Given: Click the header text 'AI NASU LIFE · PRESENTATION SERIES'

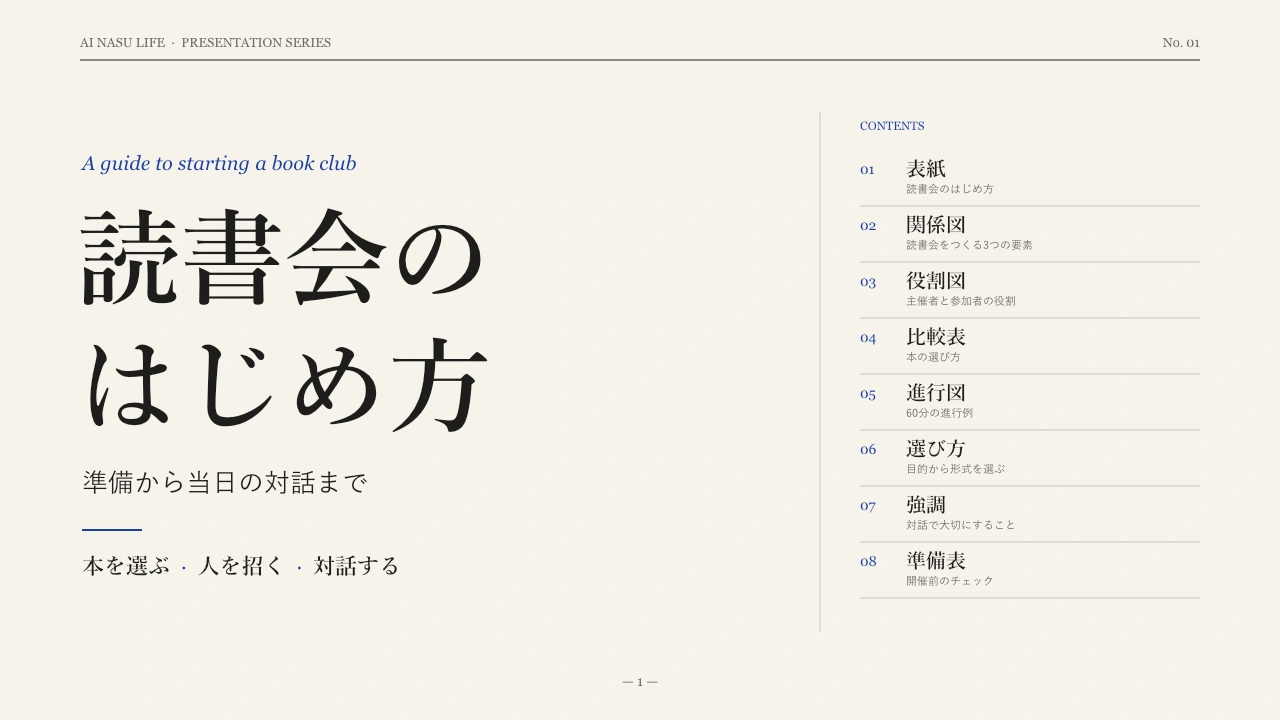Looking at the screenshot, I should point(205,42).
